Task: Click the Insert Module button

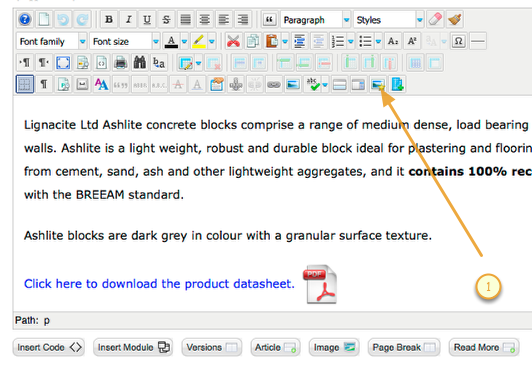Action: tap(133, 347)
